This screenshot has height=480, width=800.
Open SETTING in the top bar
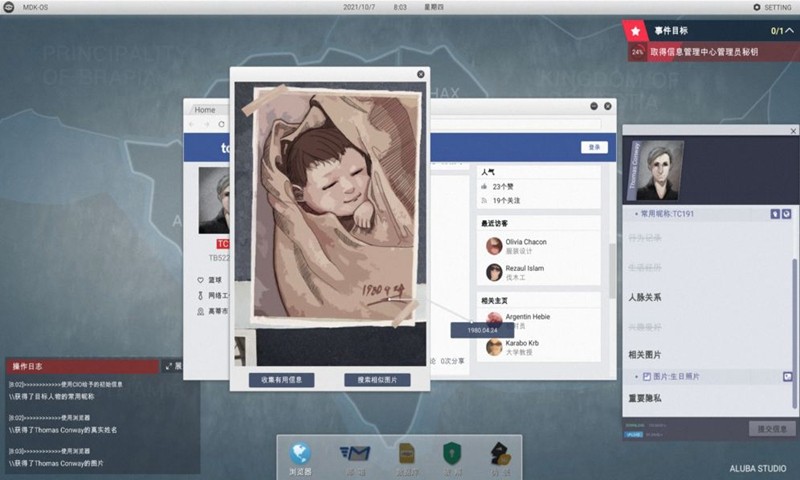pyautogui.click(x=771, y=7)
